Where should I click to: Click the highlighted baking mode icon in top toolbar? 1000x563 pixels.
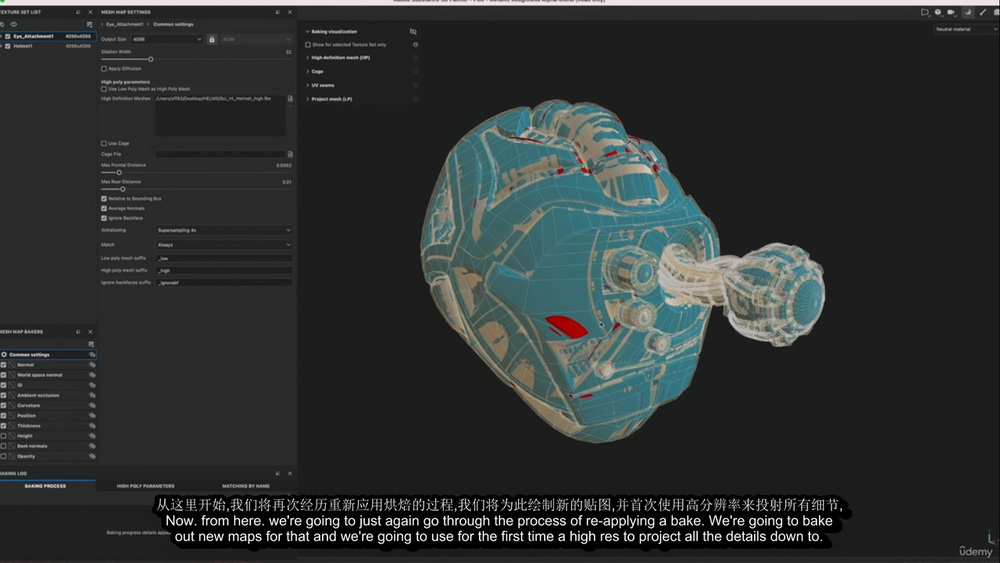click(967, 12)
